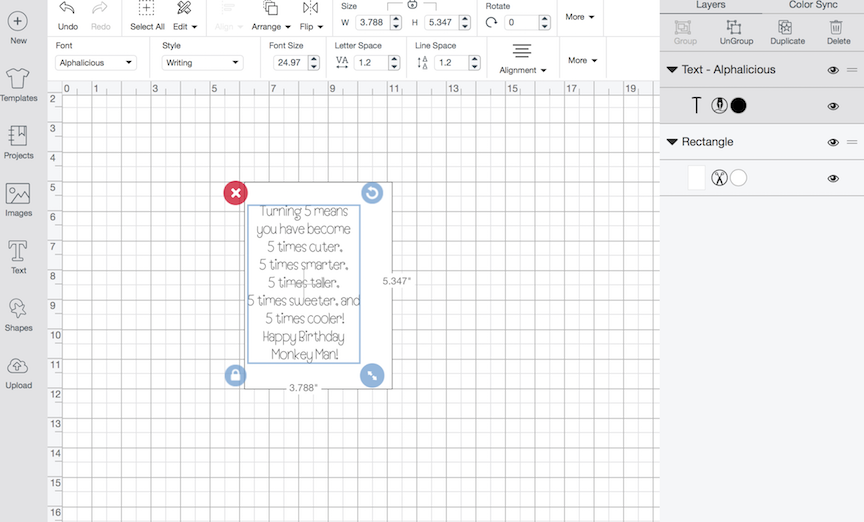Image resolution: width=864 pixels, height=522 pixels.
Task: Collapse the Rectangle layer group
Action: pos(672,142)
